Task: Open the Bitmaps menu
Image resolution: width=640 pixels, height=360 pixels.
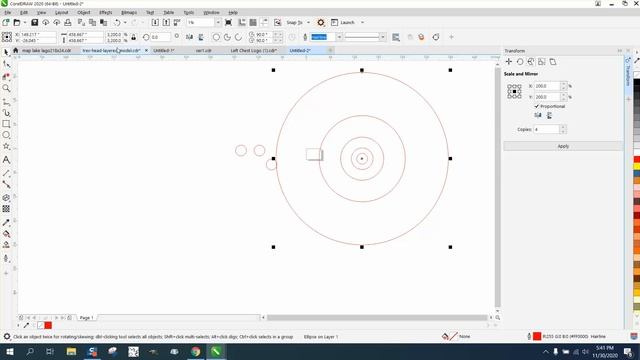Action: tap(129, 13)
